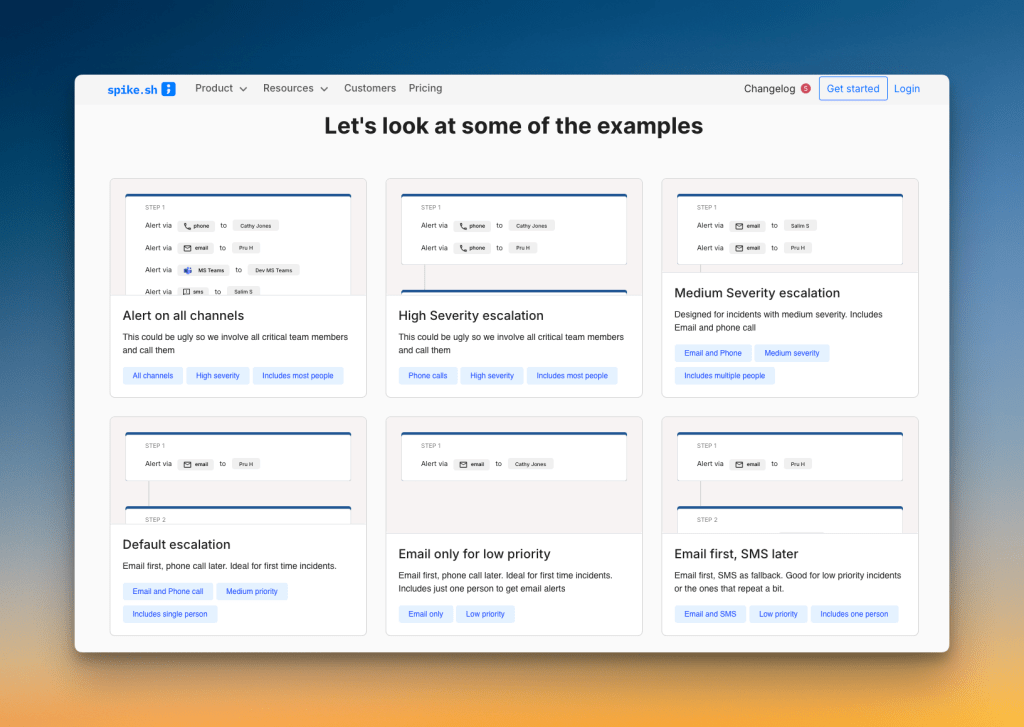
Task: Click the sms chip icon for Salim S
Action: tap(187, 292)
